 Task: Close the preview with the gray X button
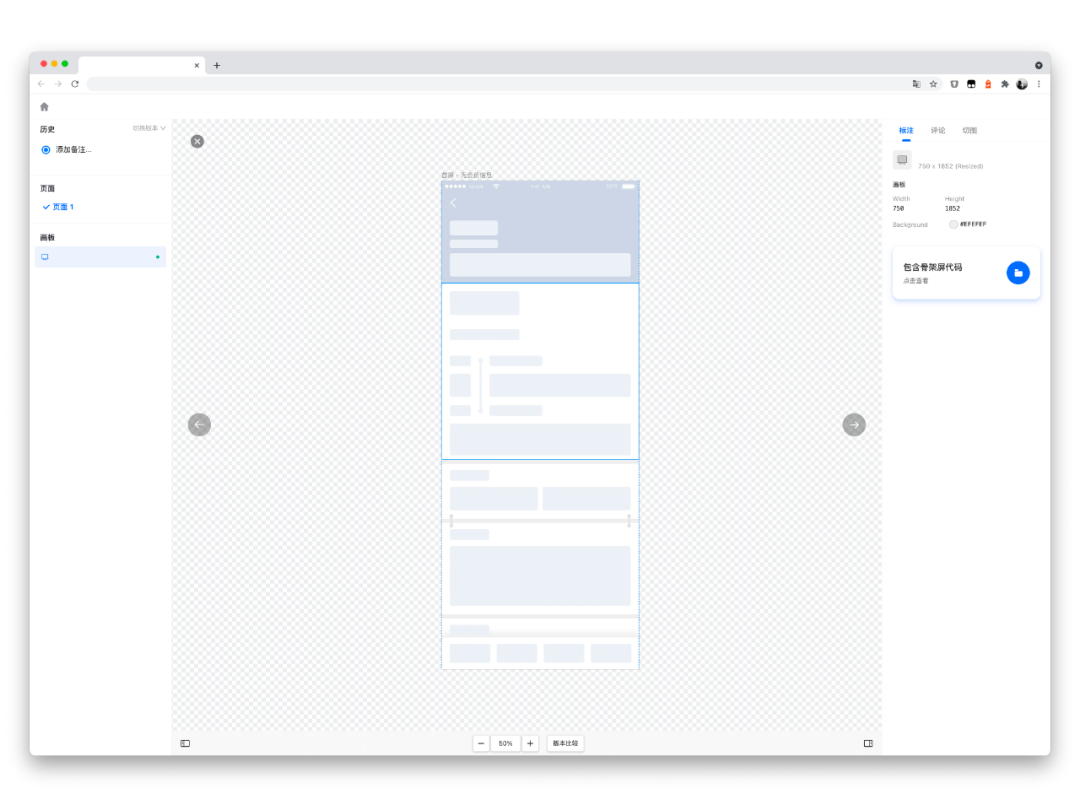coord(197,141)
